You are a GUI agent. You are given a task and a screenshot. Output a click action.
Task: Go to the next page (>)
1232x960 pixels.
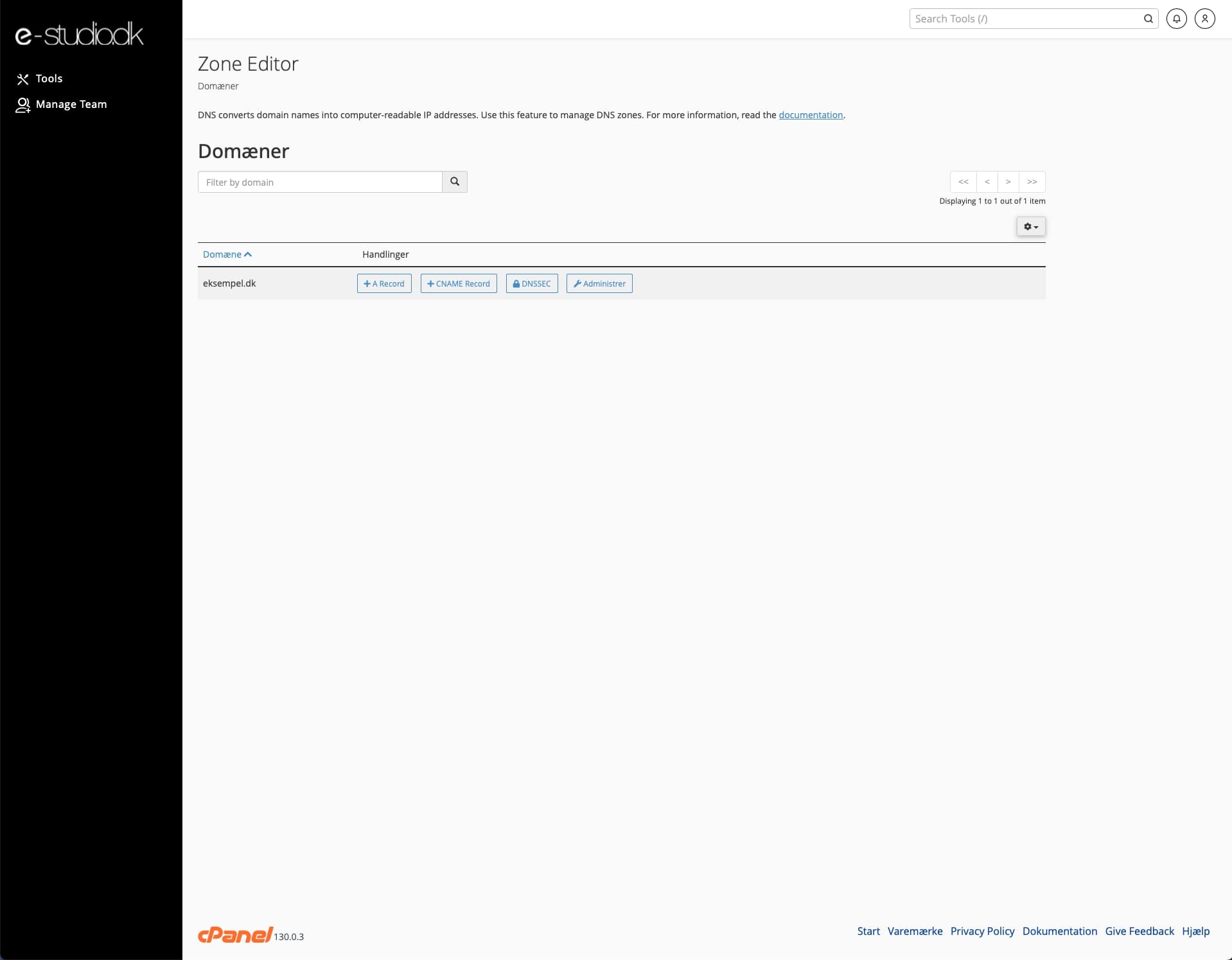(x=1008, y=182)
